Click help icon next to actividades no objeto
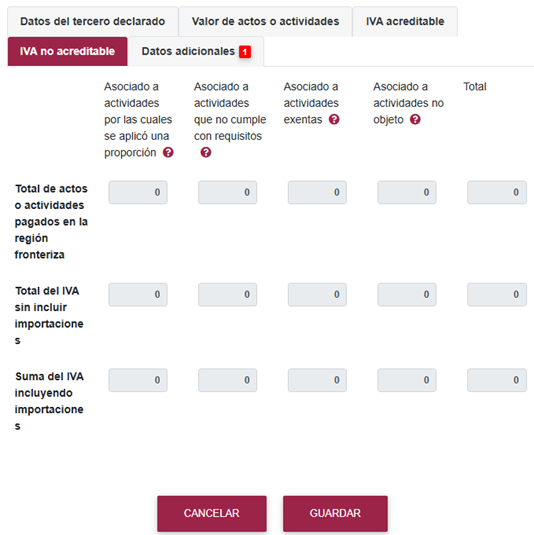The width and height of the screenshot is (534, 535). (x=415, y=119)
